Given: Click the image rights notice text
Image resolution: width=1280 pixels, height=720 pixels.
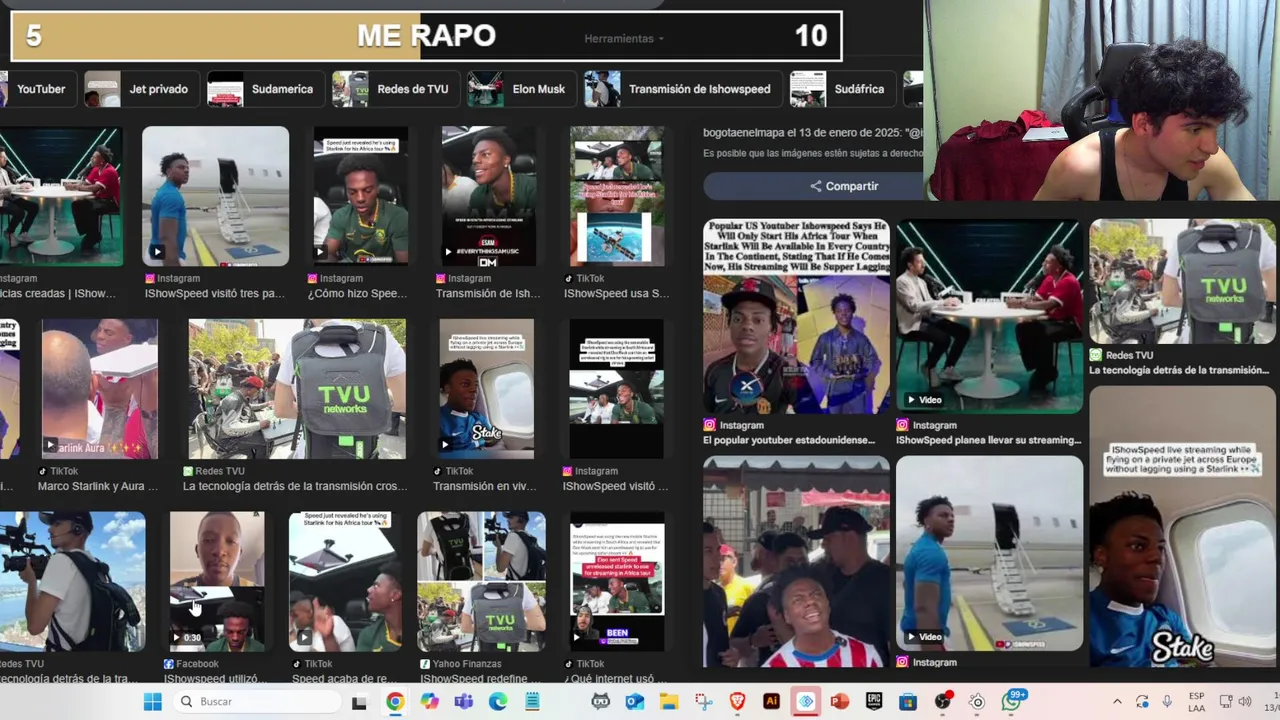Looking at the screenshot, I should pos(812,153).
